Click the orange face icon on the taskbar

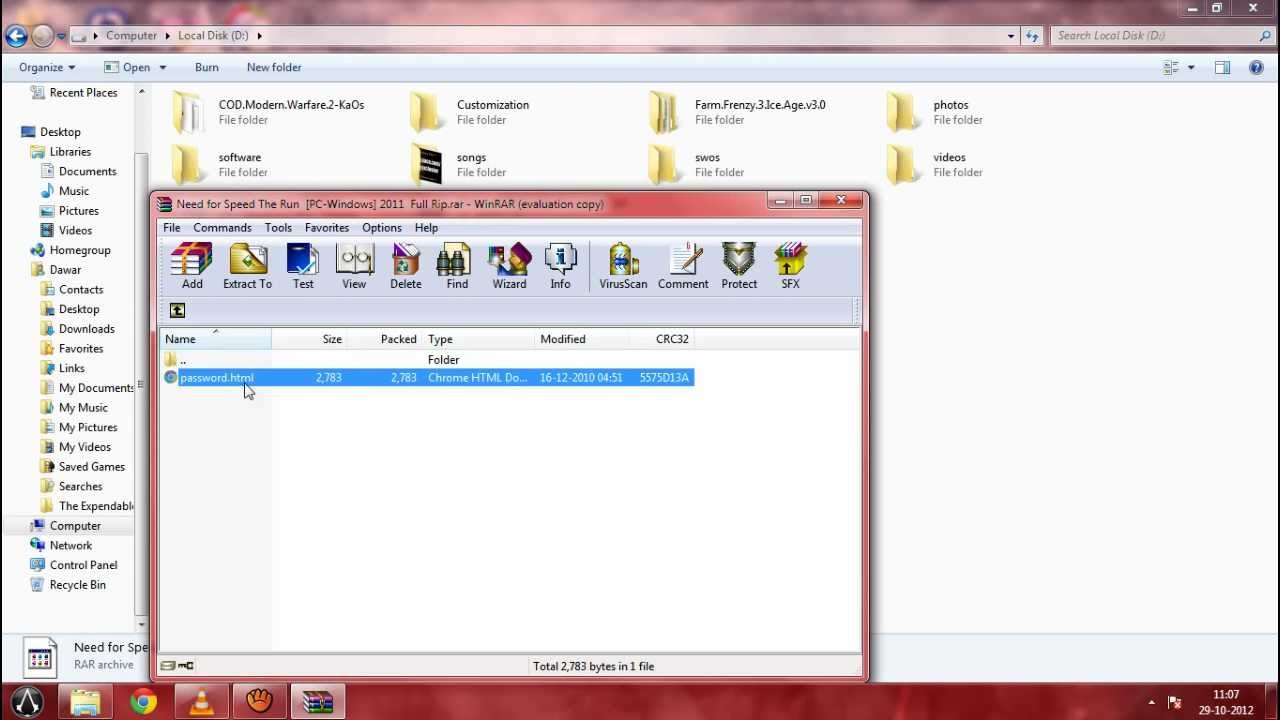click(260, 702)
